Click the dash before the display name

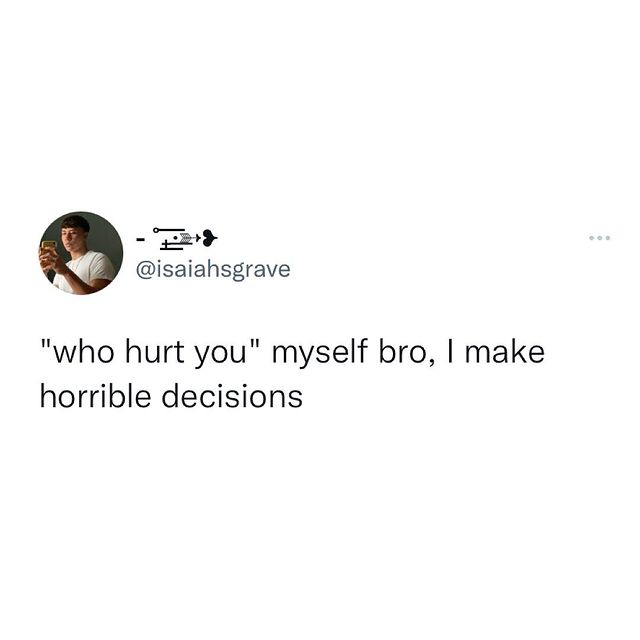point(140,239)
